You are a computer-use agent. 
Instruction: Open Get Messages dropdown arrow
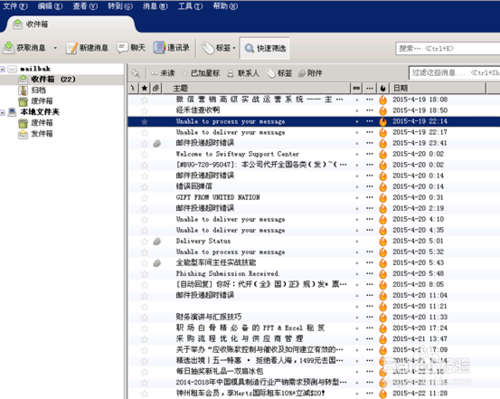click(55, 48)
